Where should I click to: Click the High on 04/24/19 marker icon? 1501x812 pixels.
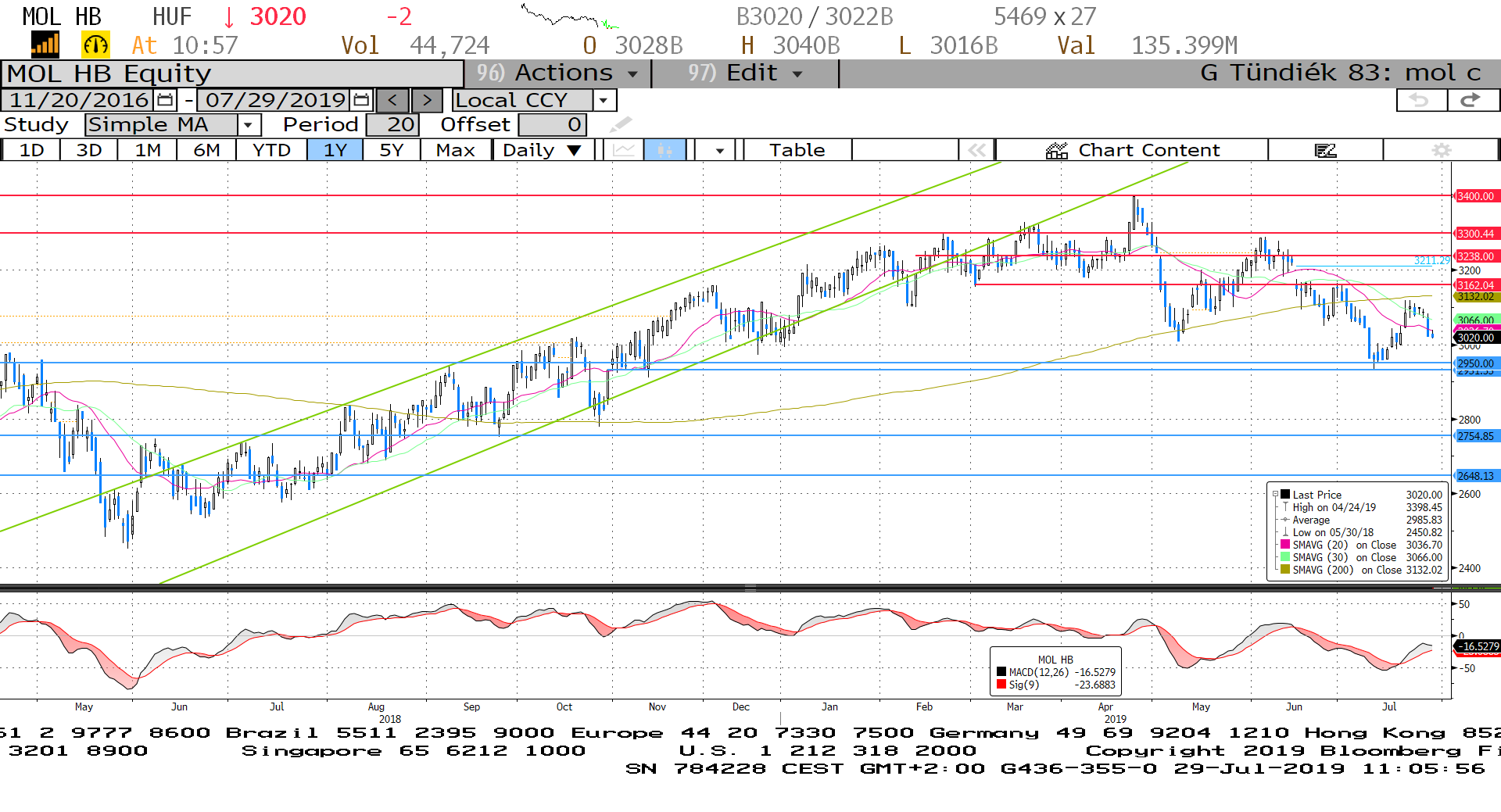click(x=1284, y=507)
